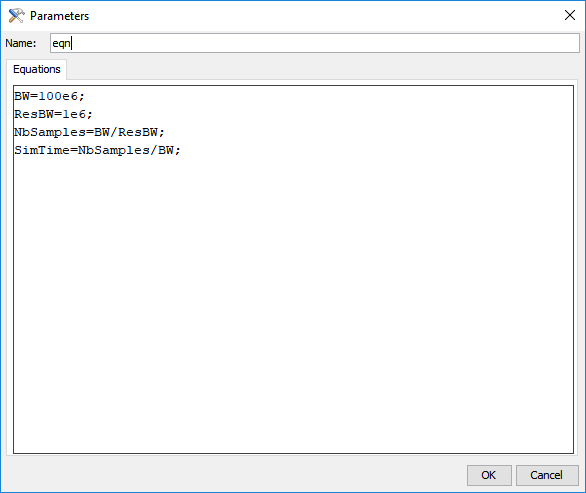Select the Equations tab

coord(37,69)
